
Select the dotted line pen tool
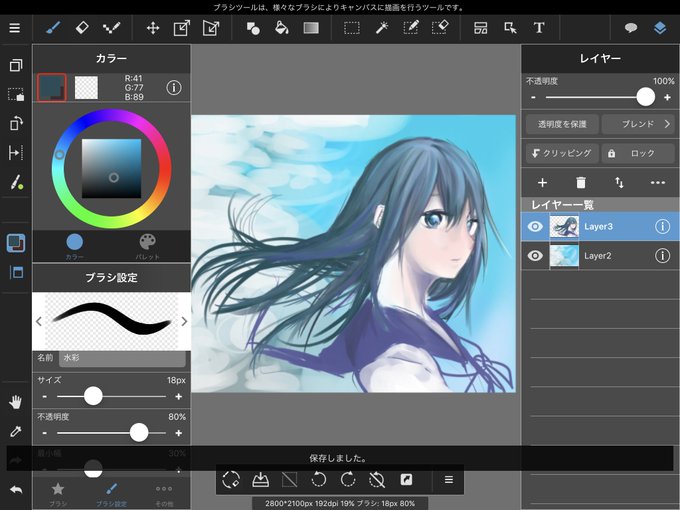[x=111, y=29]
